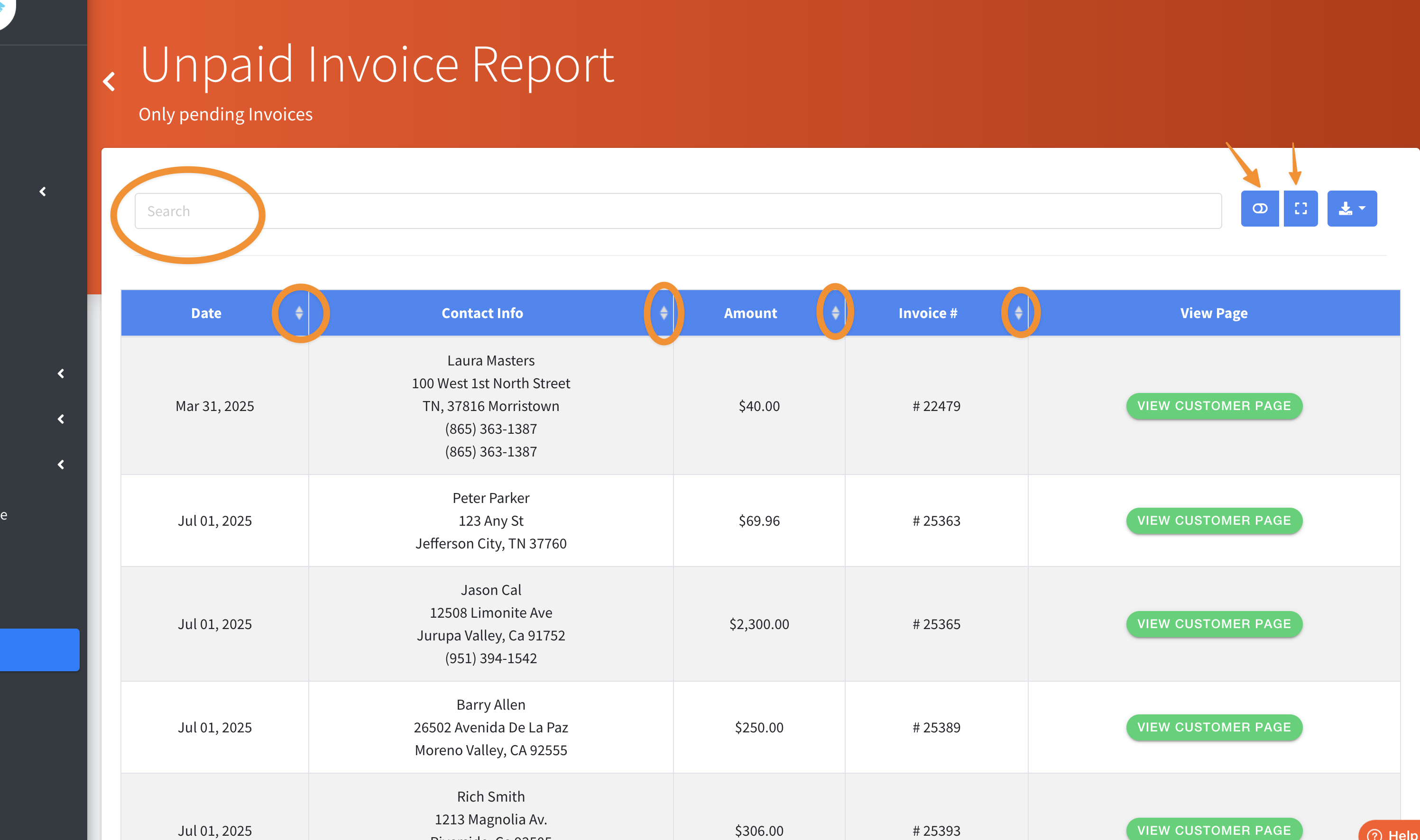View customer page for Peter Parker

coord(1214,521)
